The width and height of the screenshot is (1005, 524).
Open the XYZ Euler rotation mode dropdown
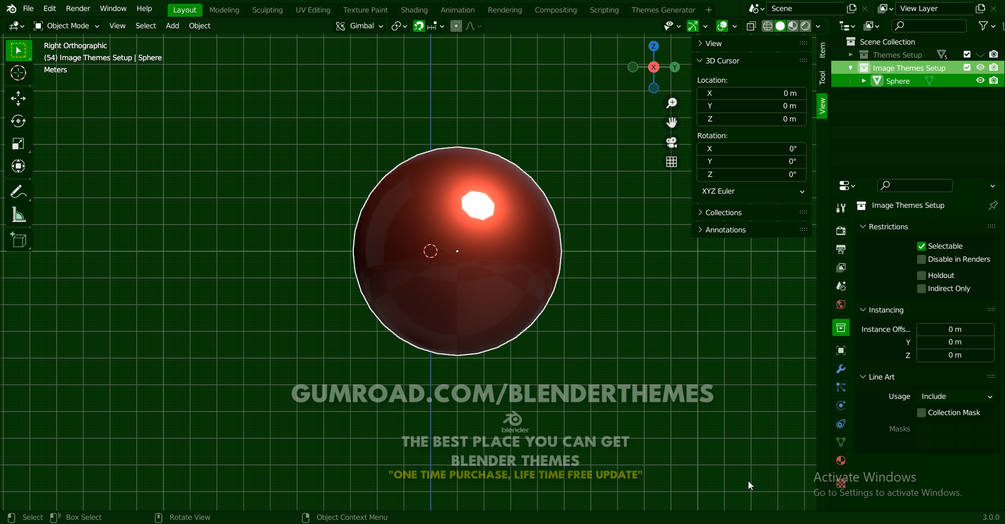[751, 192]
